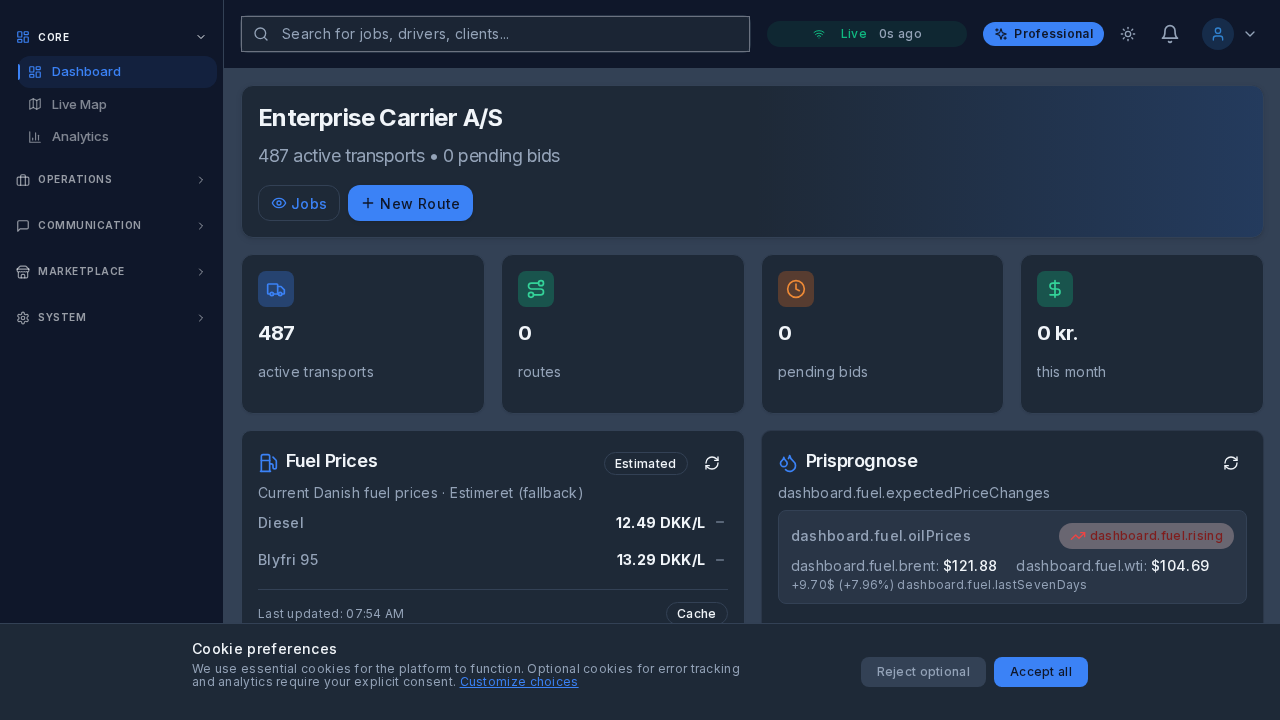Viewport: 1280px width, 720px height.
Task: Click the New Route button
Action: (410, 203)
